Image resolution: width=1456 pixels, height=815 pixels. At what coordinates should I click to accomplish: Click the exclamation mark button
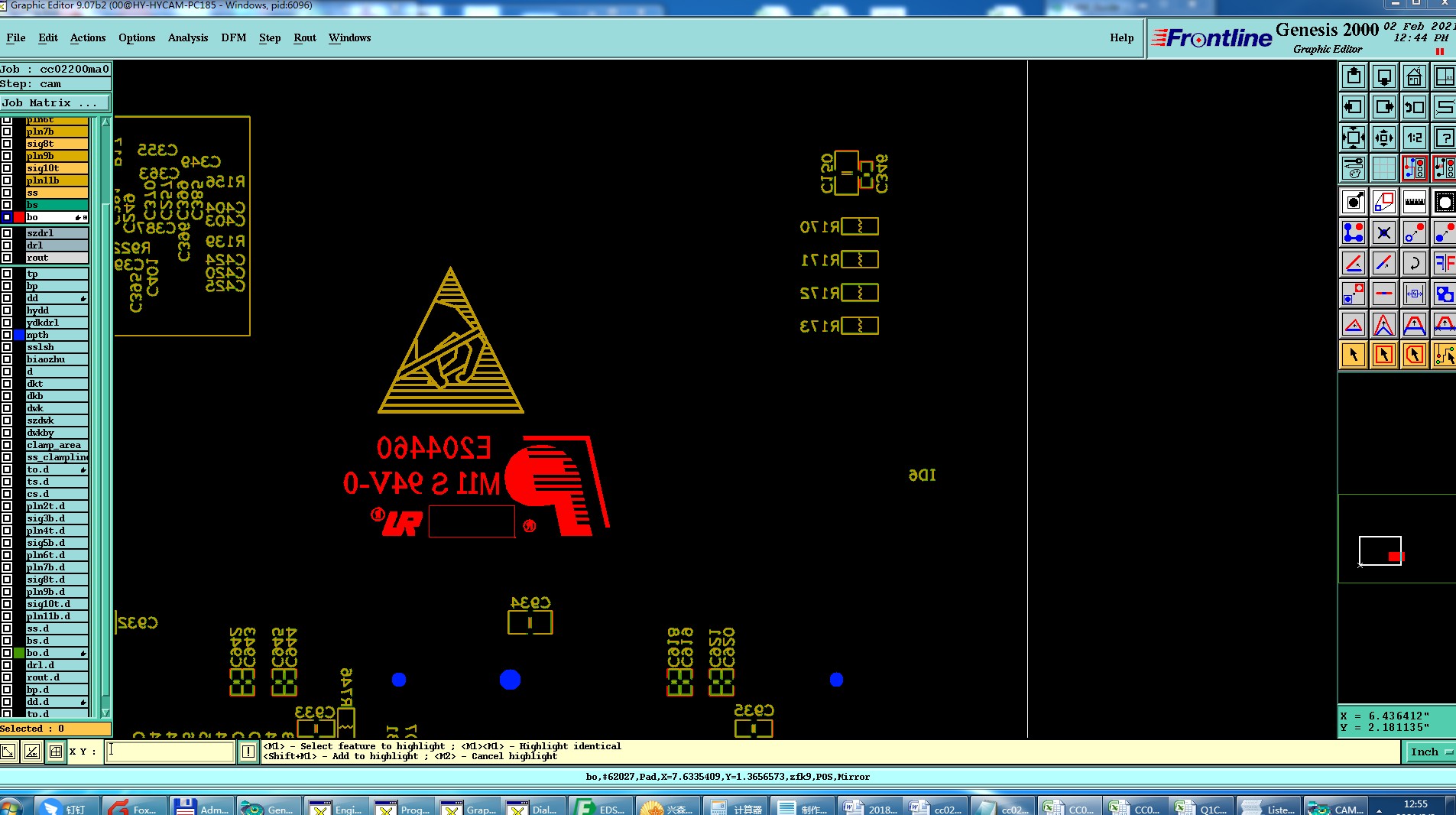[248, 752]
